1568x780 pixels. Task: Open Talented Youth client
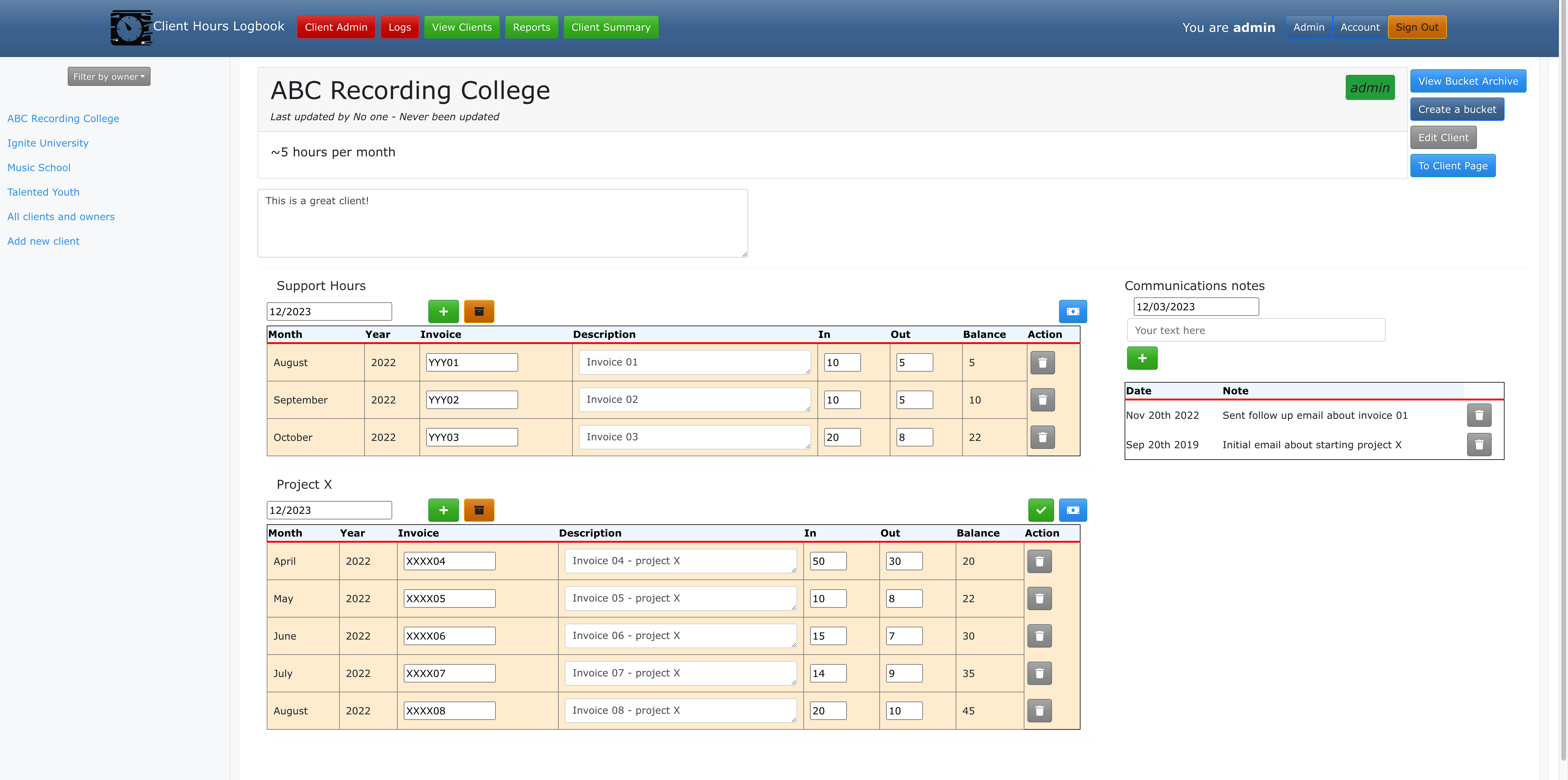pyautogui.click(x=43, y=192)
